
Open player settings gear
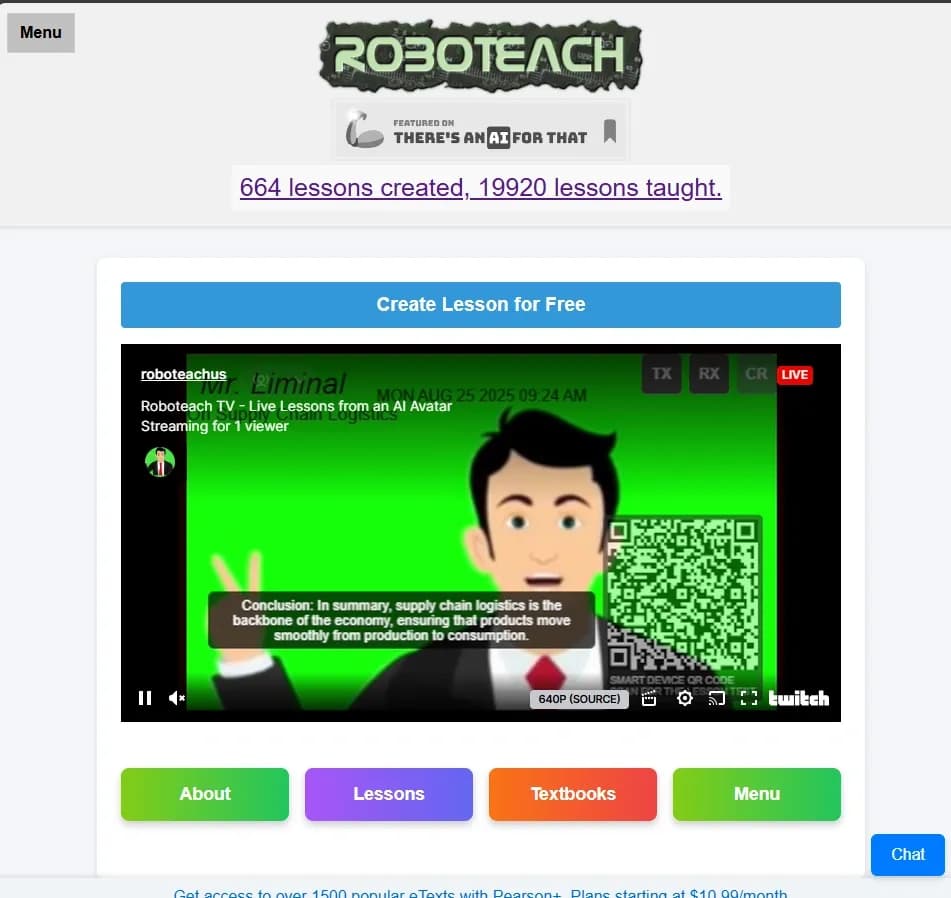tap(685, 699)
